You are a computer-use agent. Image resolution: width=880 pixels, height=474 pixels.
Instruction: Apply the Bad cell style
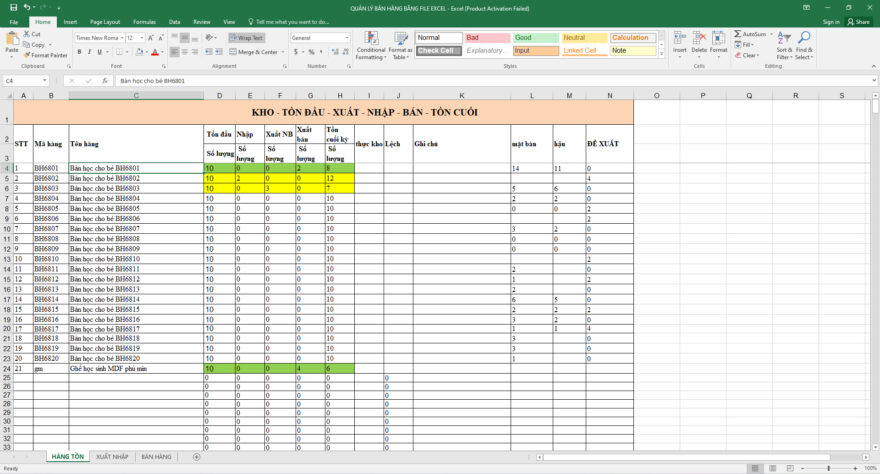tap(484, 38)
